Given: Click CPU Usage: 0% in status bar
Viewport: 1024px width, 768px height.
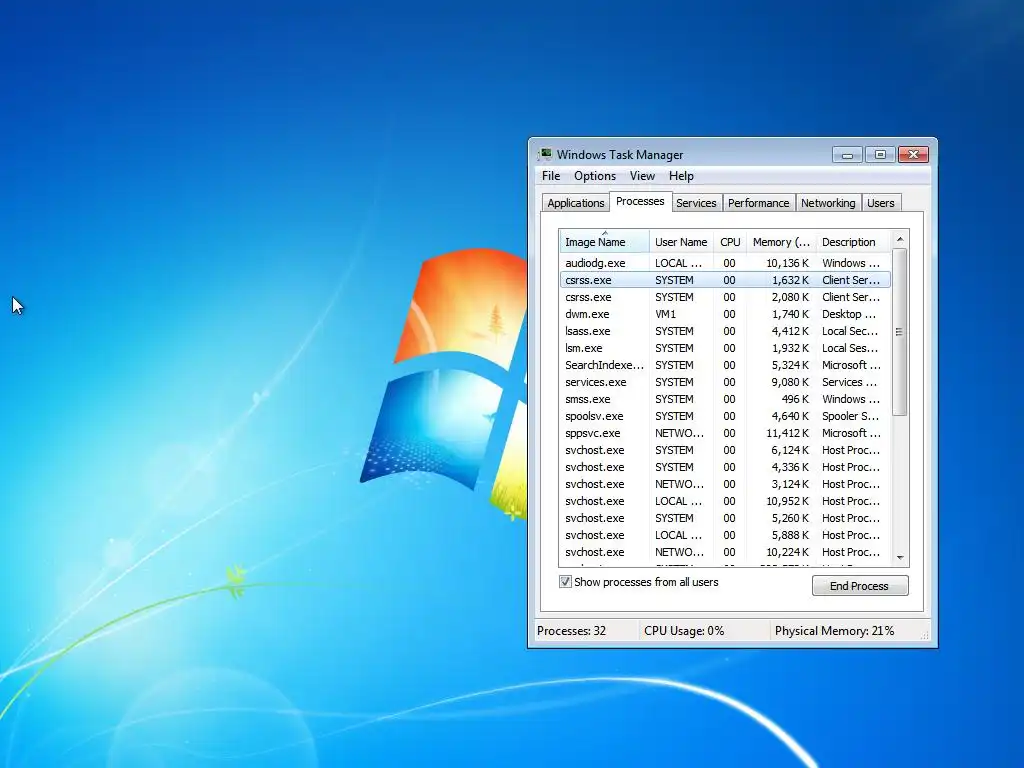Looking at the screenshot, I should [x=684, y=631].
